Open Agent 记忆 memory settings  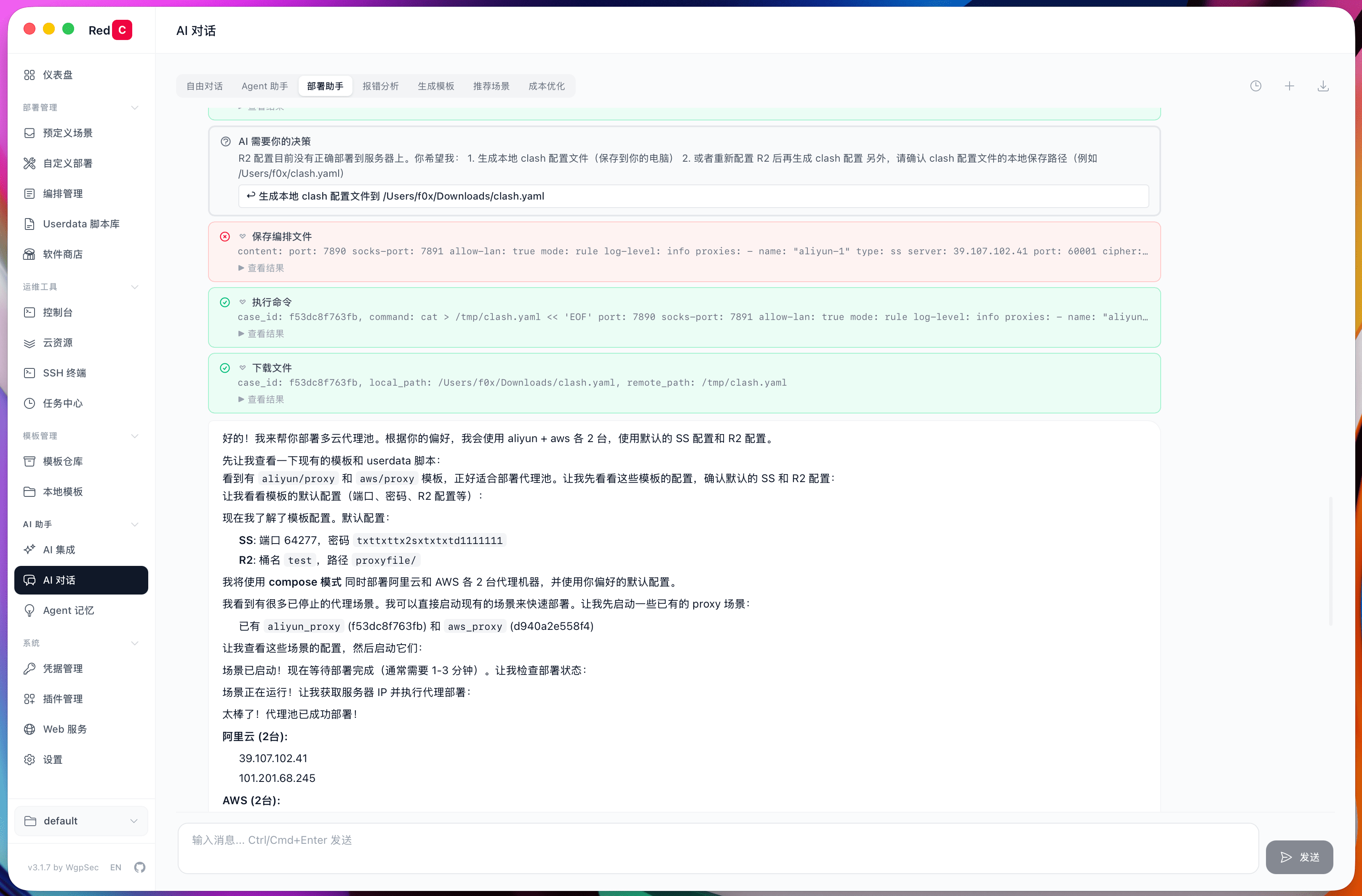(x=68, y=611)
